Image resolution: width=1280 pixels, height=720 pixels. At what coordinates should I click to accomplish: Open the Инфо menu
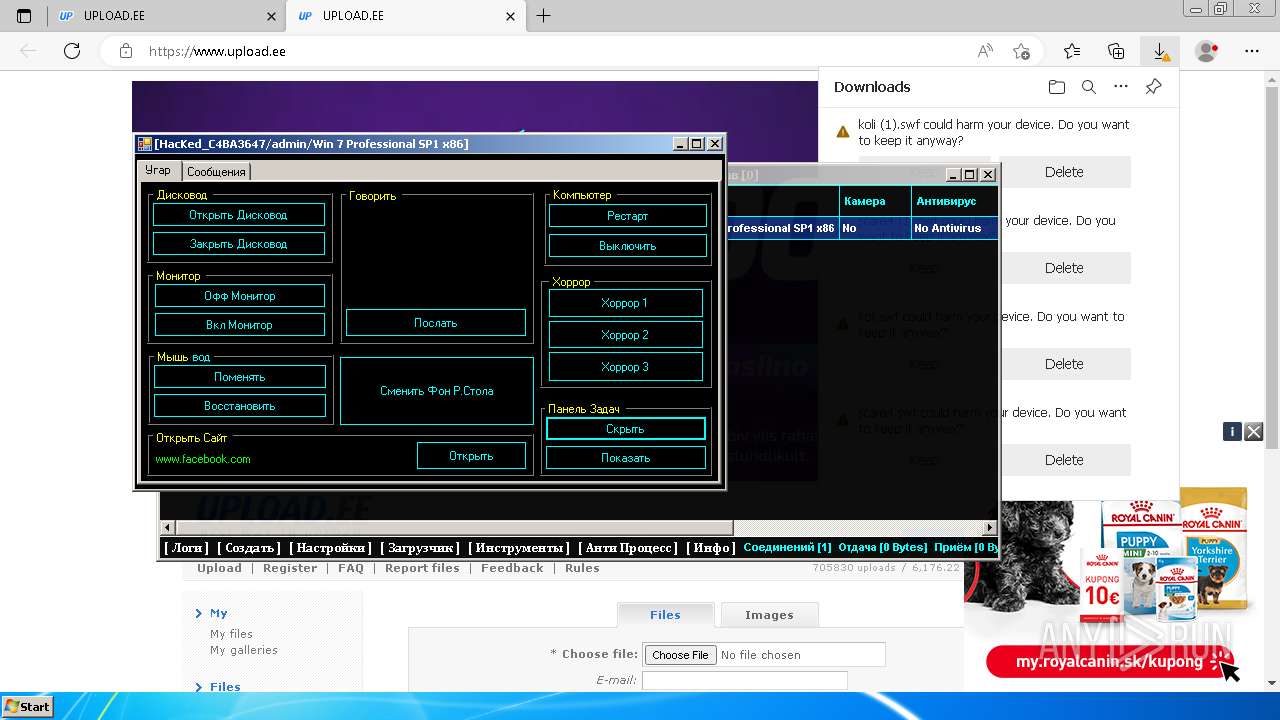pyautogui.click(x=711, y=548)
